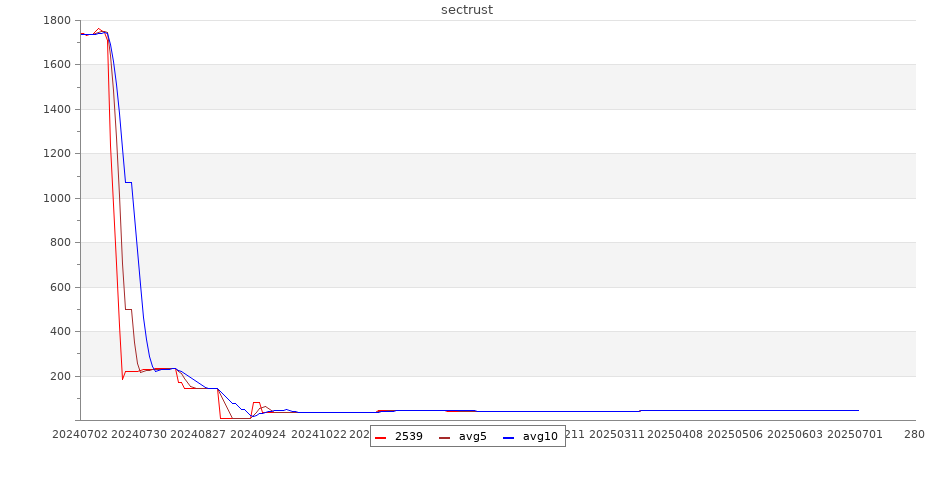Click the 1400 y-axis label
This screenshot has width=935, height=500.
coord(56,110)
